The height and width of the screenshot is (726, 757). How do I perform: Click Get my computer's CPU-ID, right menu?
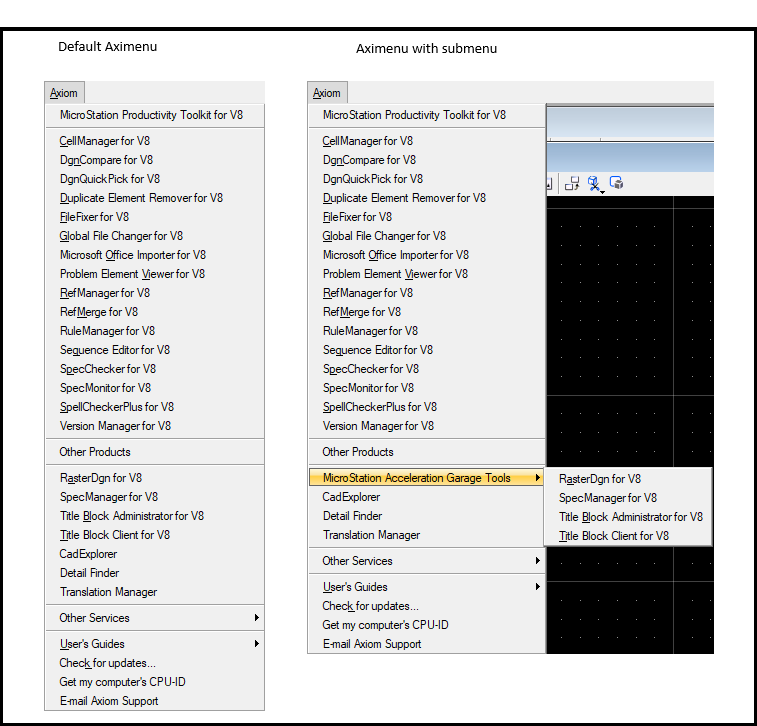click(385, 625)
